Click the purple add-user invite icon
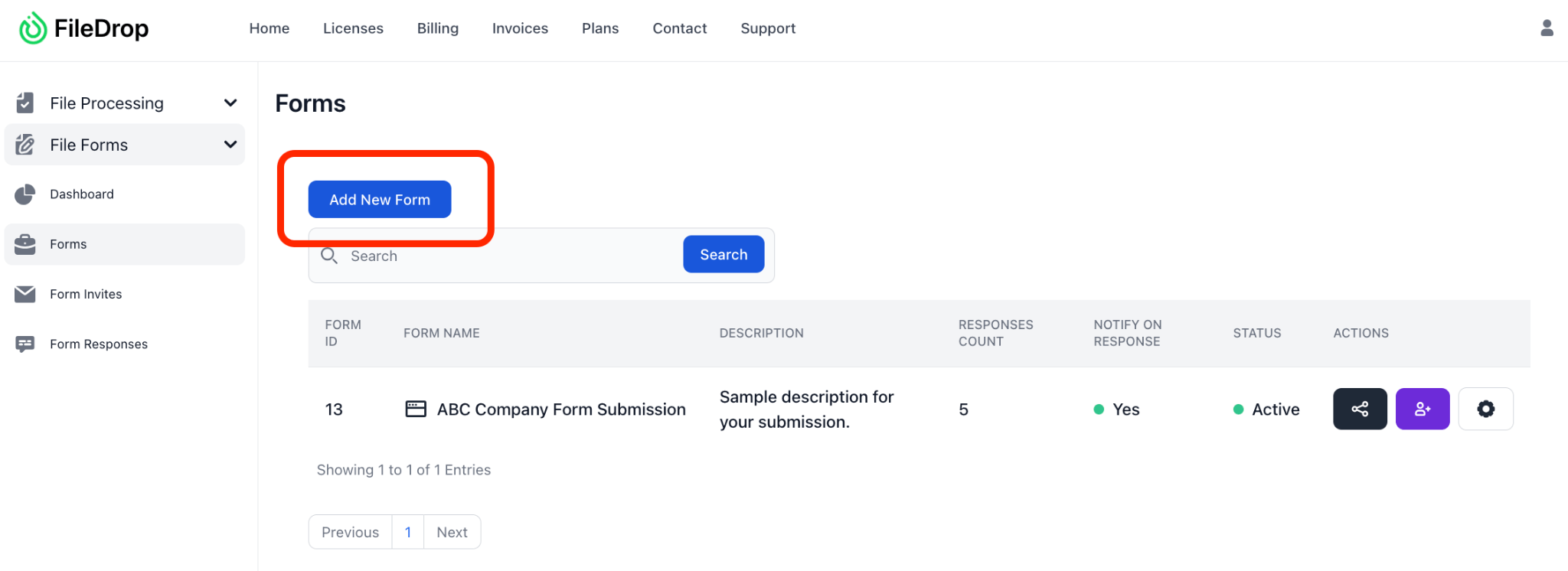Viewport: 1568px width, 571px height. click(x=1422, y=409)
